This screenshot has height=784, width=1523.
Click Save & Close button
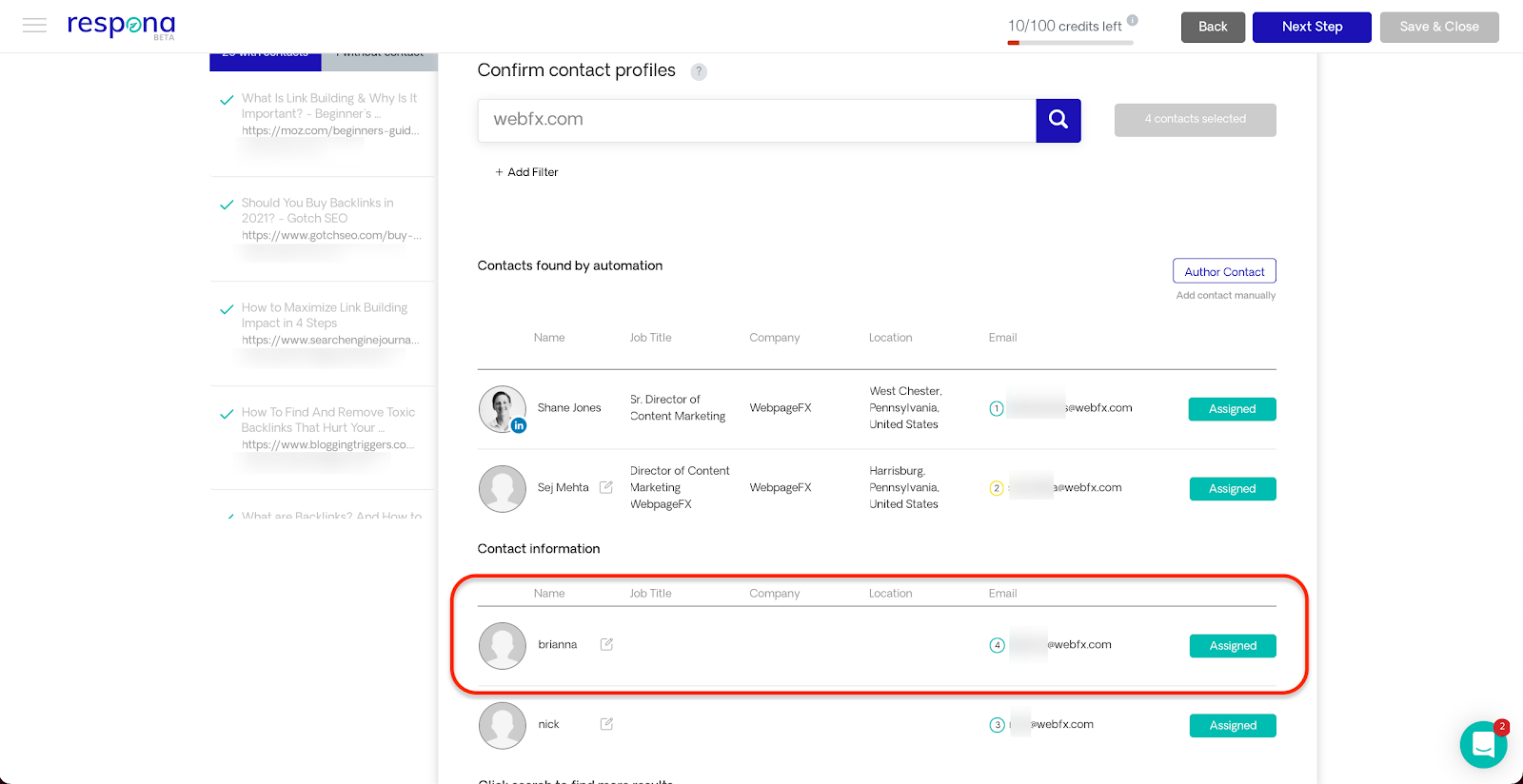pyautogui.click(x=1439, y=27)
